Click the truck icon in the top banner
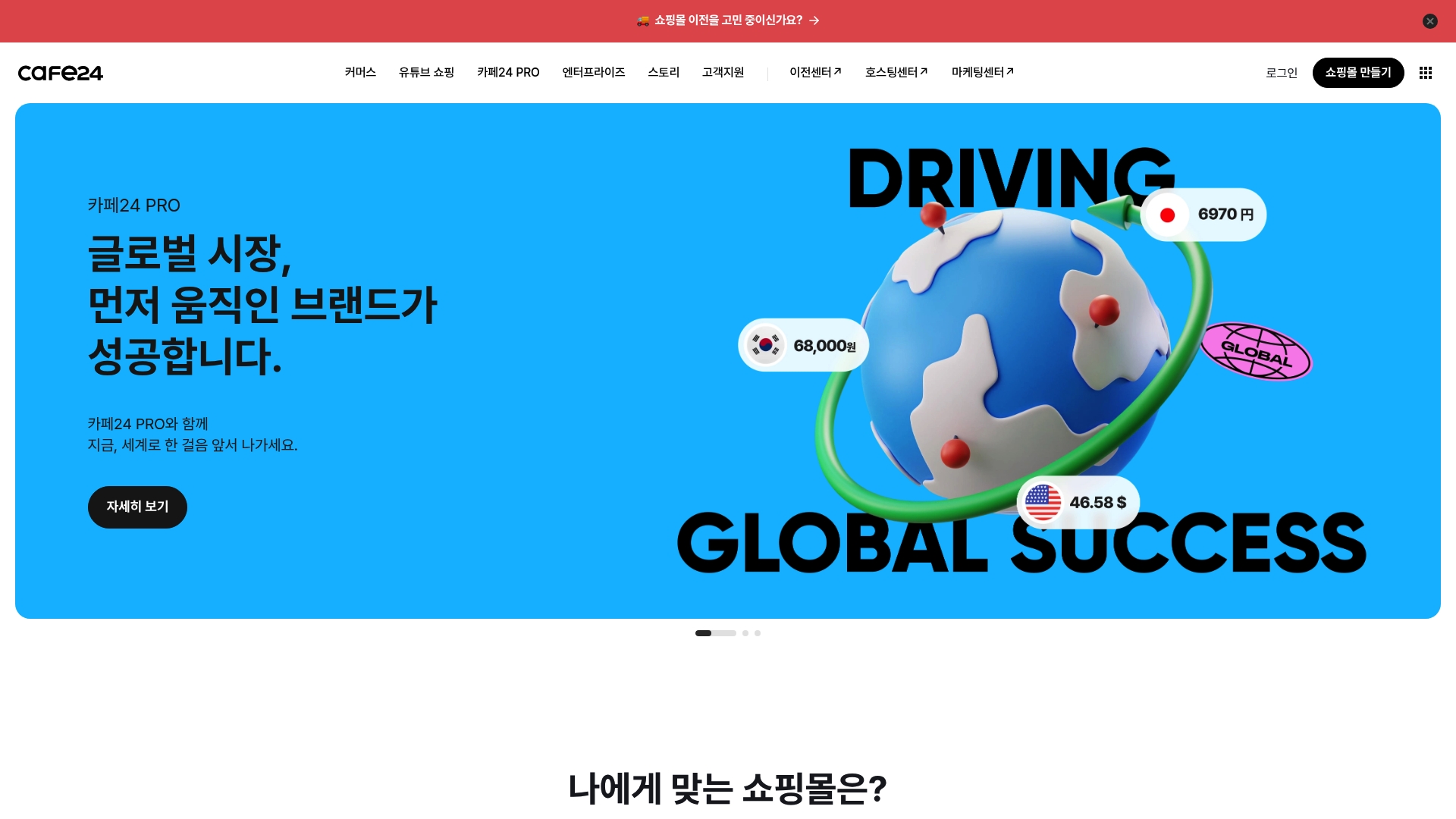This screenshot has width=1456, height=819. pos(643,20)
